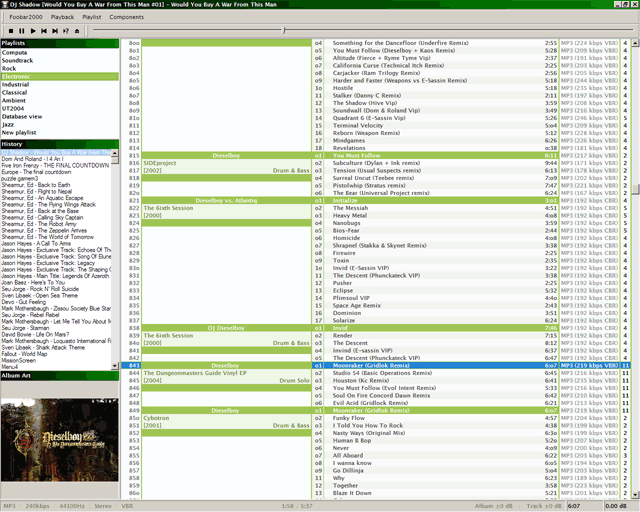Select the Rock playlist
Viewport: 640px width, 512px height.
(x=60, y=69)
